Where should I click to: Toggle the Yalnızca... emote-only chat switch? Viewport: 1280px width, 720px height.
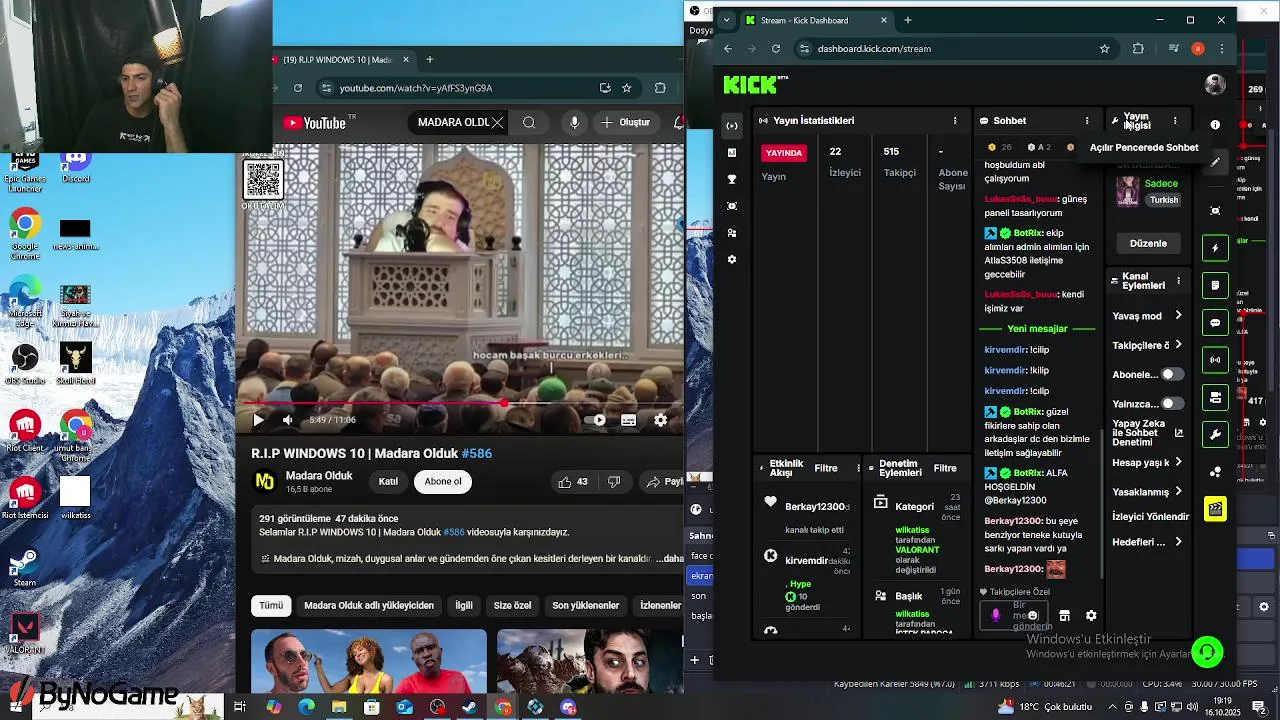point(1172,404)
